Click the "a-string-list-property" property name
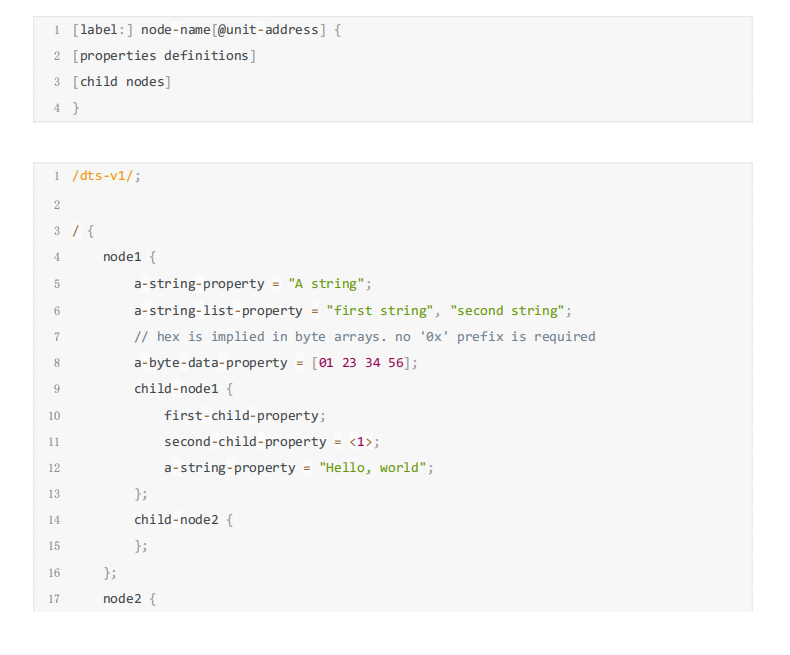The width and height of the screenshot is (790, 655). coord(218,311)
